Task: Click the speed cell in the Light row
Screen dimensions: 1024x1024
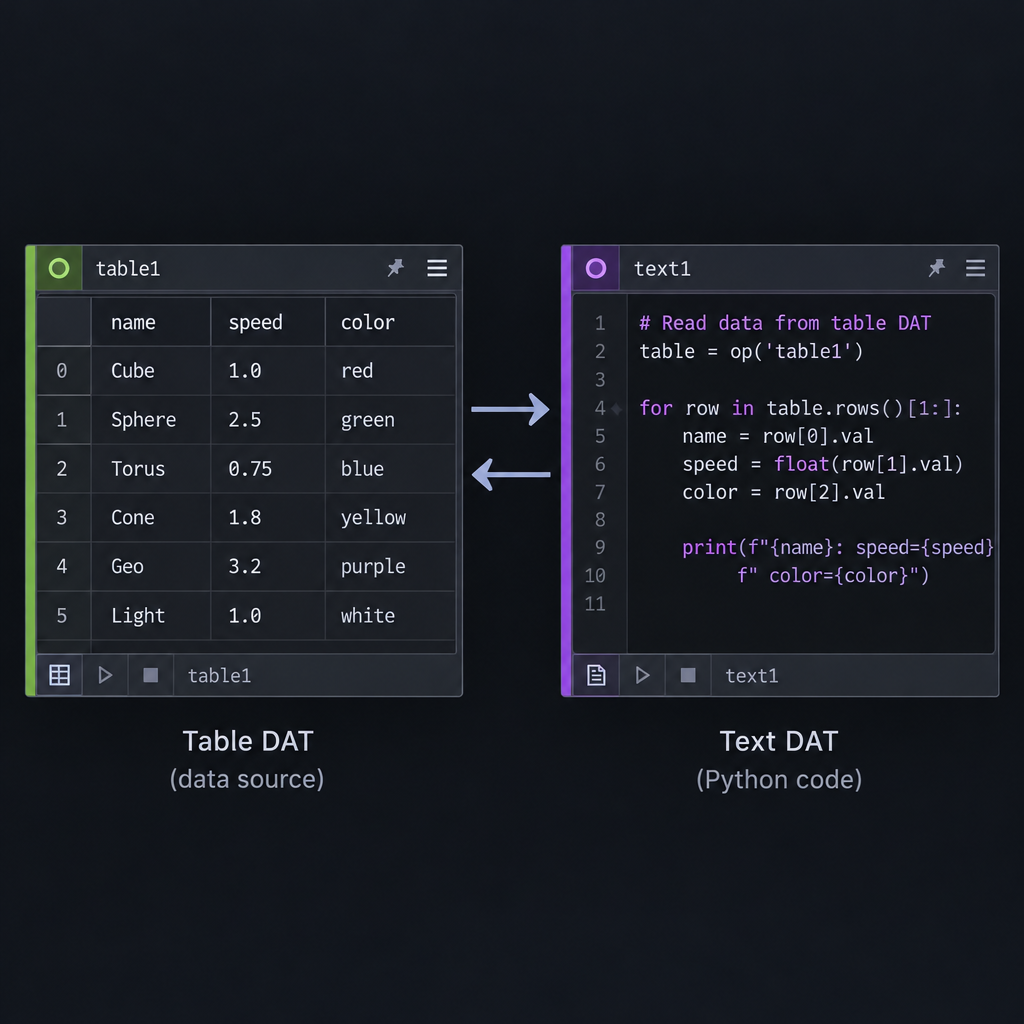Action: coord(268,616)
